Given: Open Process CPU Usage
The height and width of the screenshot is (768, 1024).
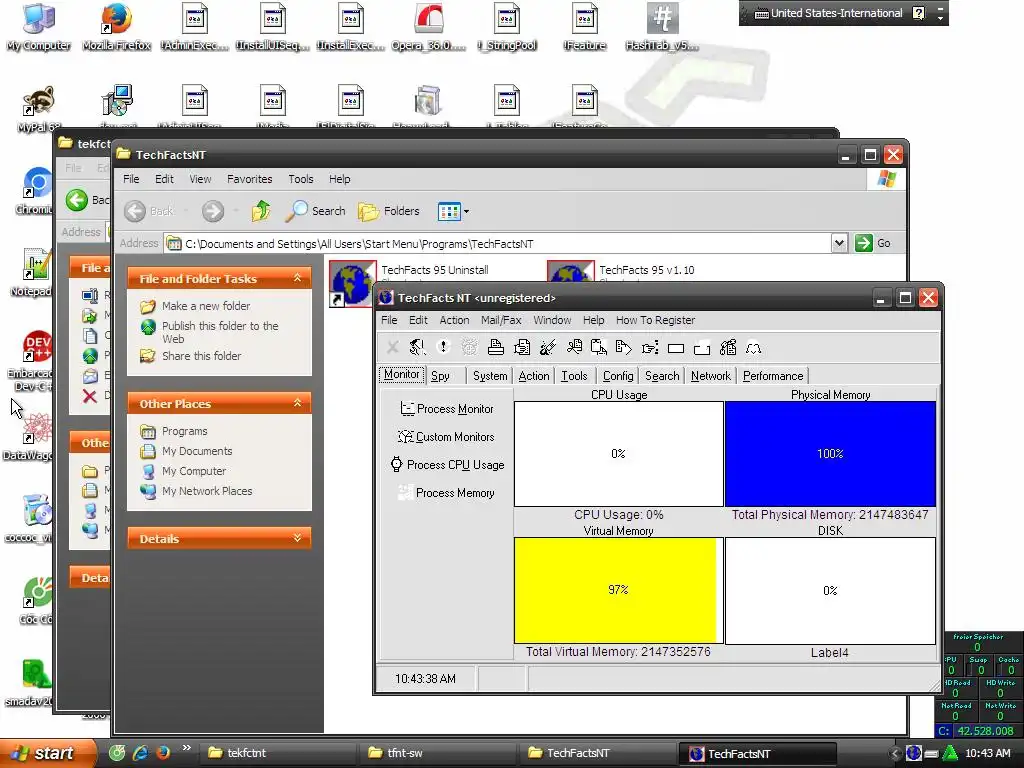Looking at the screenshot, I should [447, 464].
